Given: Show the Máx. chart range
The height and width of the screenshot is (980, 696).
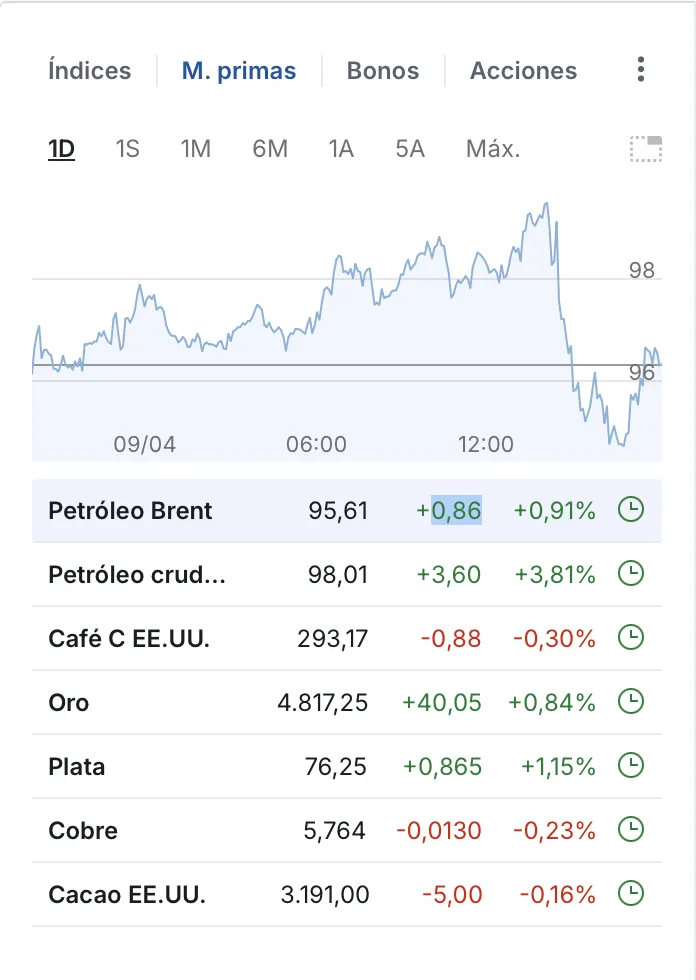Looking at the screenshot, I should [493, 149].
